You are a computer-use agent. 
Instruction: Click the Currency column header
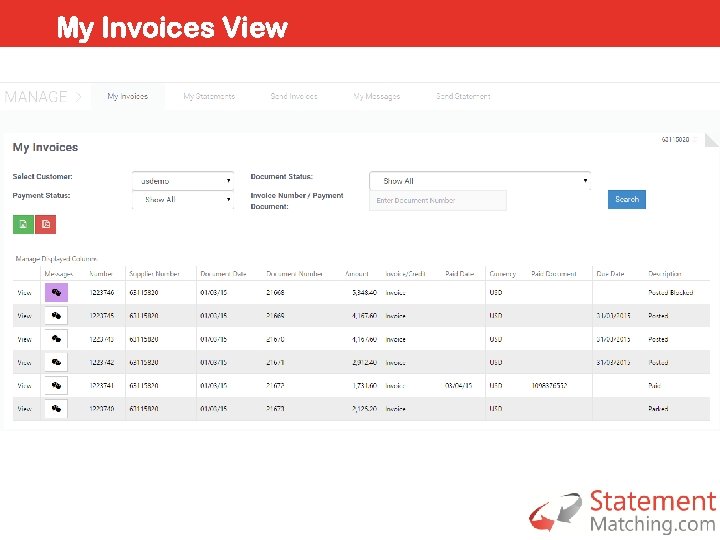pos(502,274)
